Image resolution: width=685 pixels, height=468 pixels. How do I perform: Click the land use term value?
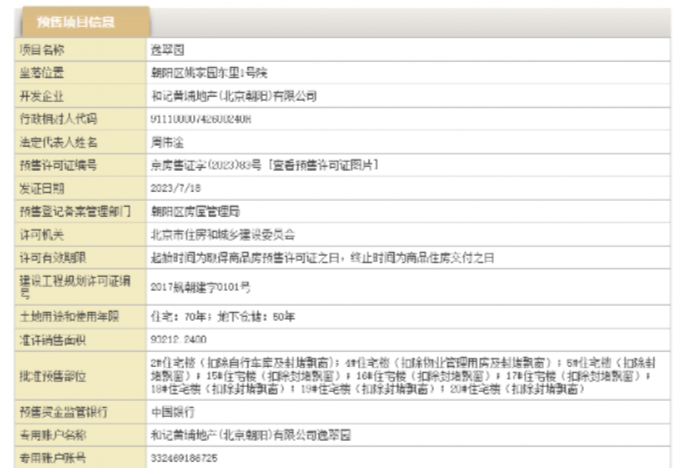[x=222, y=315]
